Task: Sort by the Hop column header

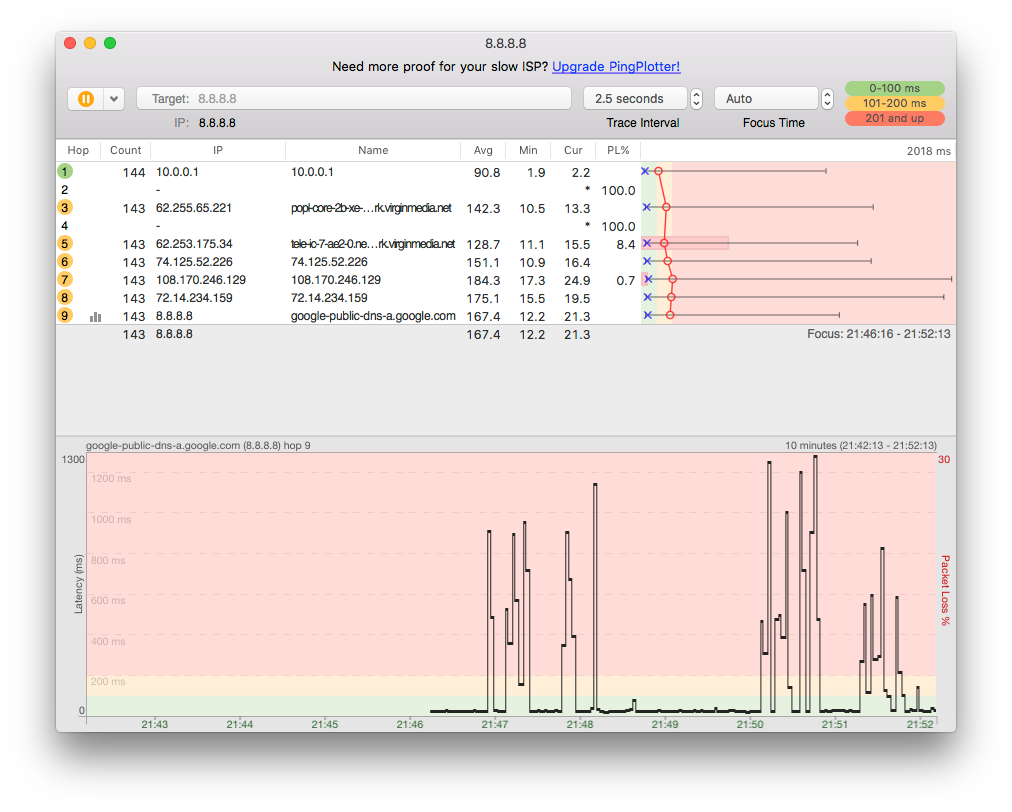Action: pyautogui.click(x=78, y=150)
